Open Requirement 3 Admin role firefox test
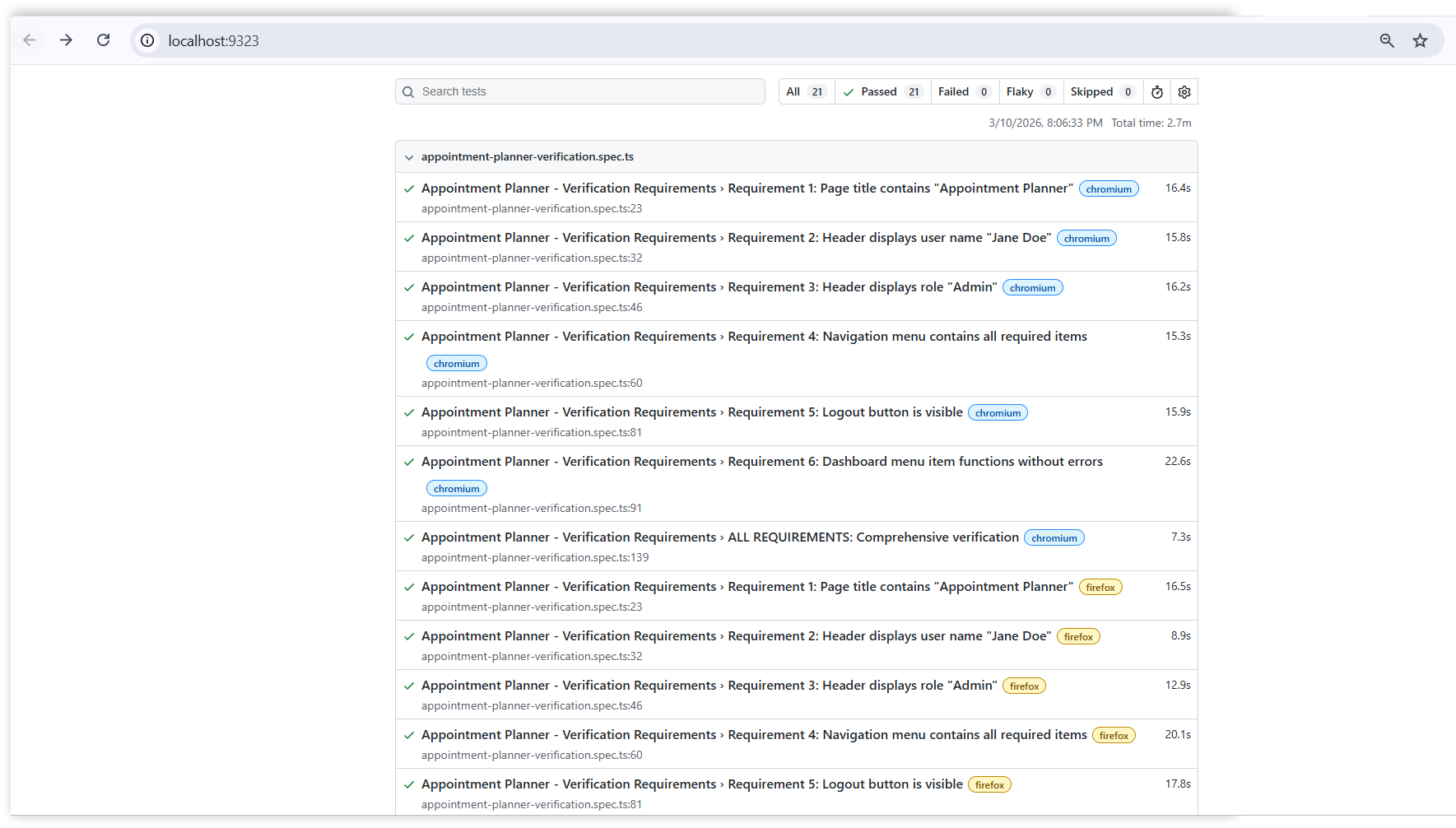This screenshot has height=828, width=1456. tap(709, 686)
